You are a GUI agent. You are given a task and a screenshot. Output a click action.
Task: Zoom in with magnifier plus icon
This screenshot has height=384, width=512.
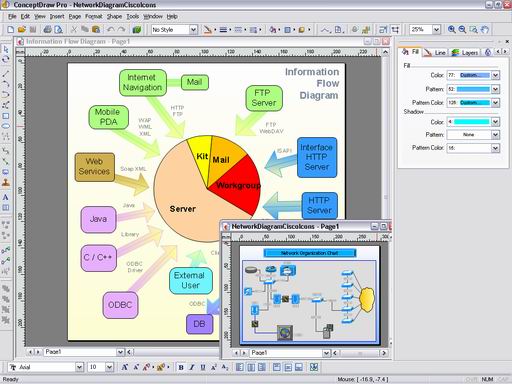(452, 30)
